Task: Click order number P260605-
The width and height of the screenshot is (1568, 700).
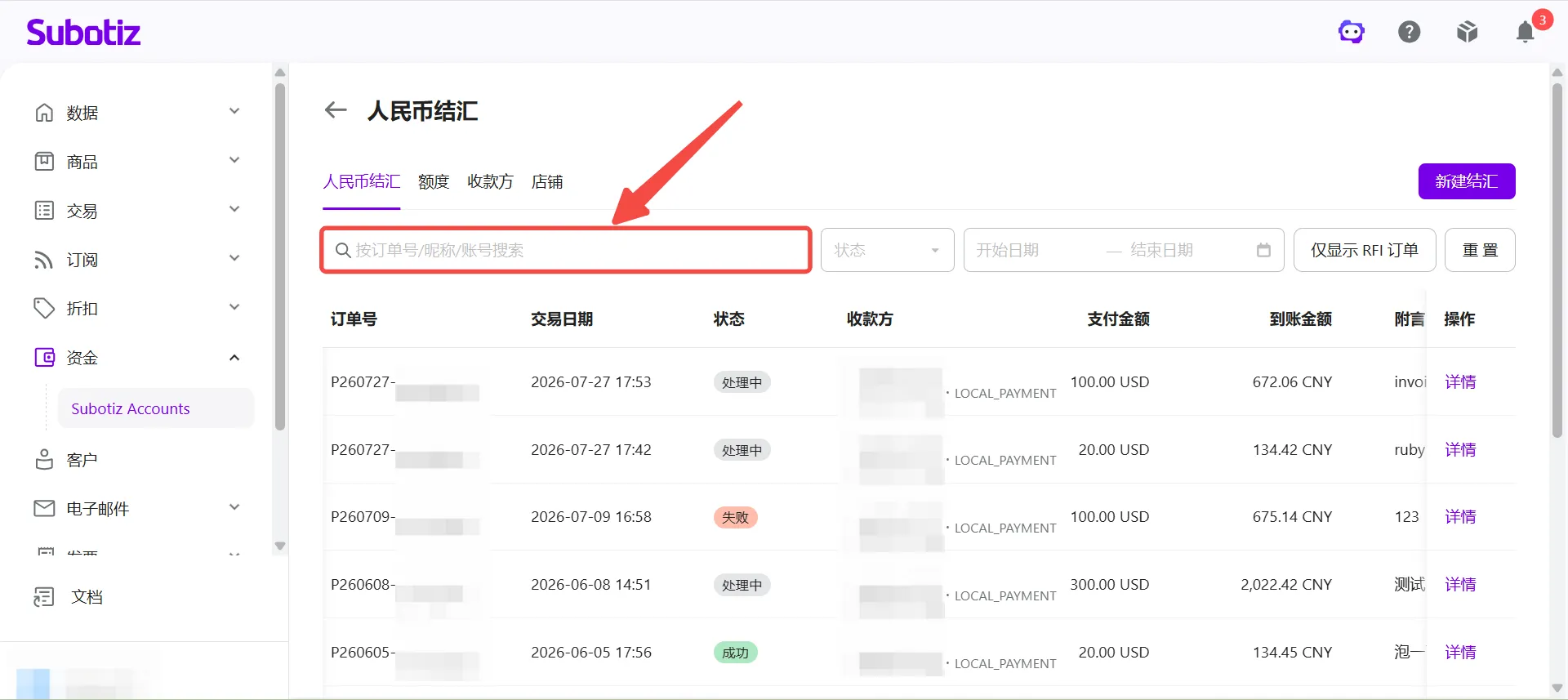Action: point(363,652)
